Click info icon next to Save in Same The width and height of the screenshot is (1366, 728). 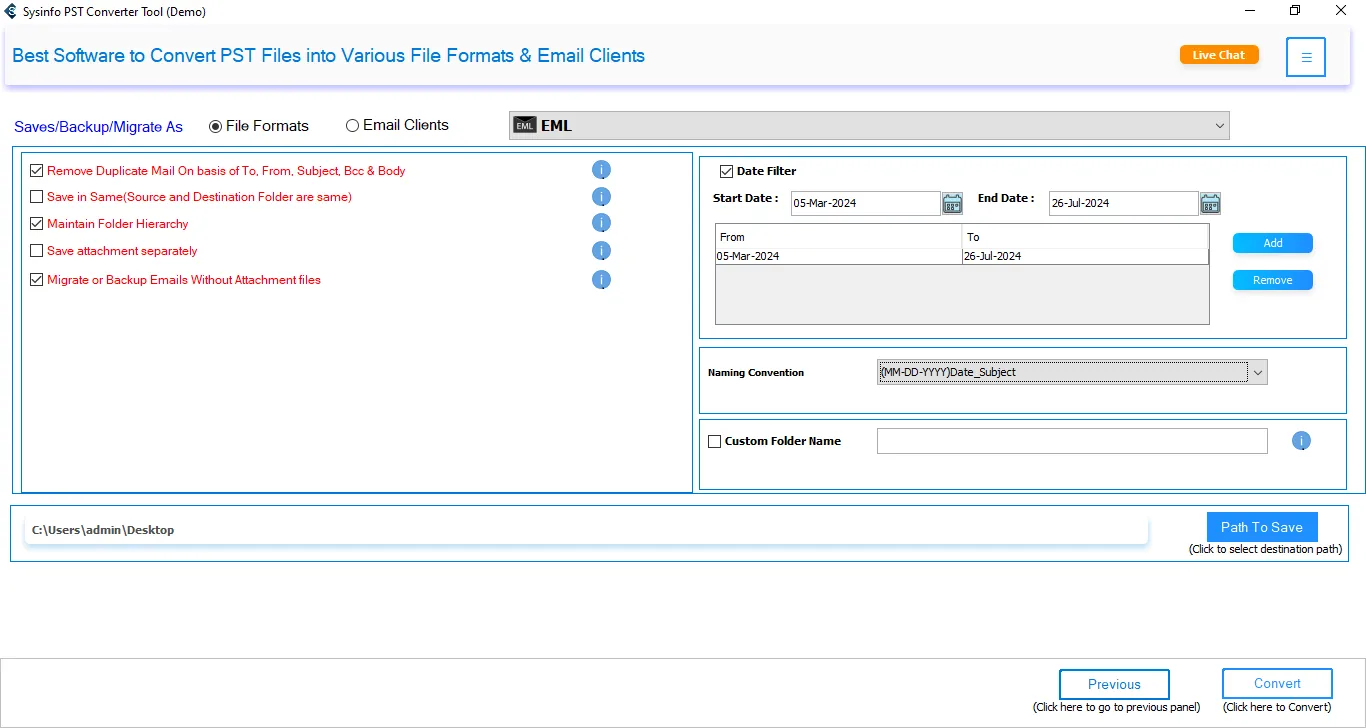pos(601,197)
